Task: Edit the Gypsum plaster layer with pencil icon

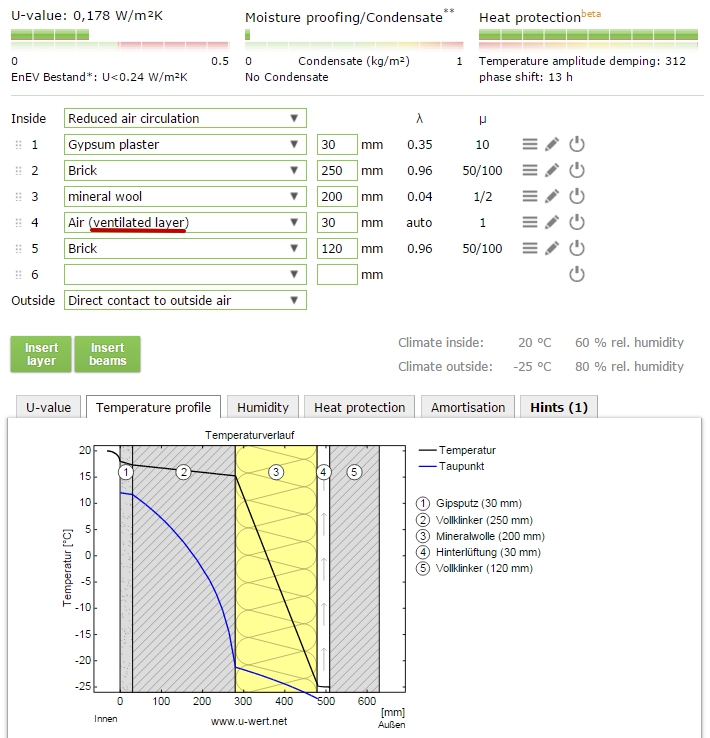Action: click(x=552, y=144)
